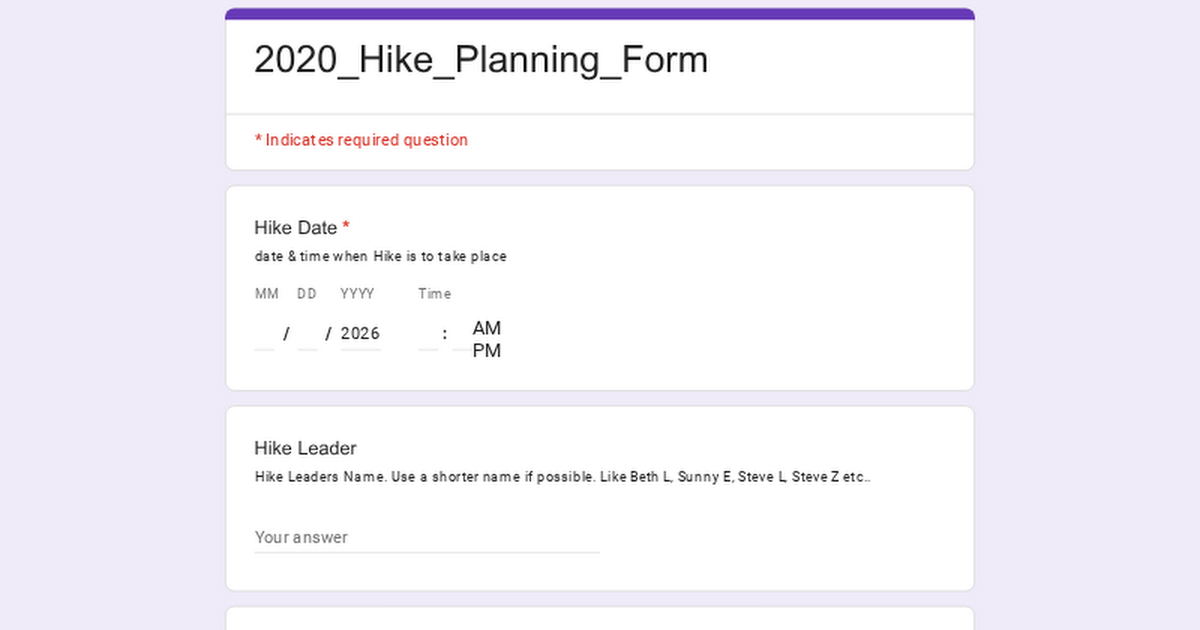Click the partially visible card at the bottom
This screenshot has width=1200, height=630.
[600, 622]
